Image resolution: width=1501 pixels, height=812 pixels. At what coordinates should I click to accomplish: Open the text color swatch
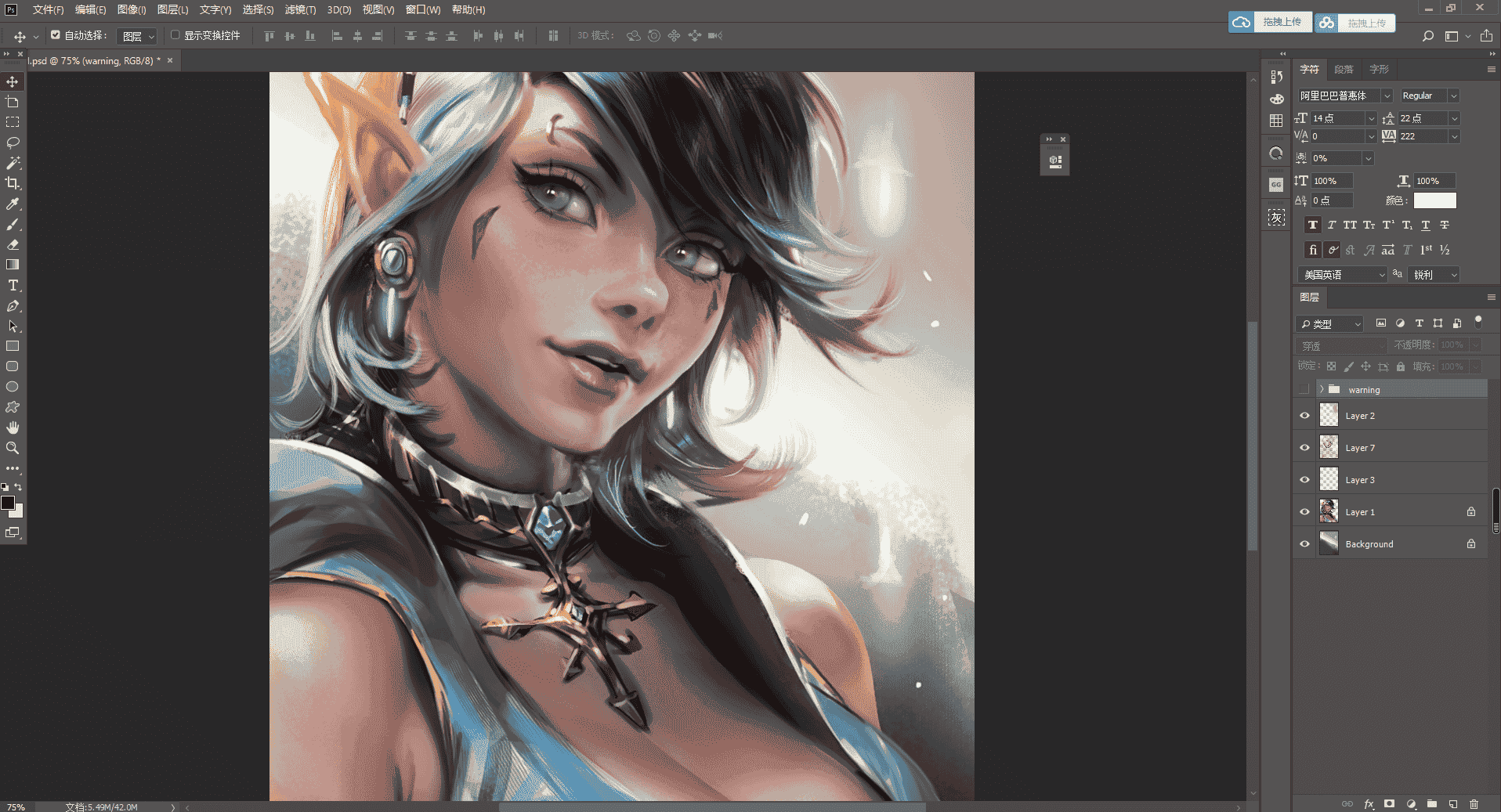pyautogui.click(x=1434, y=200)
